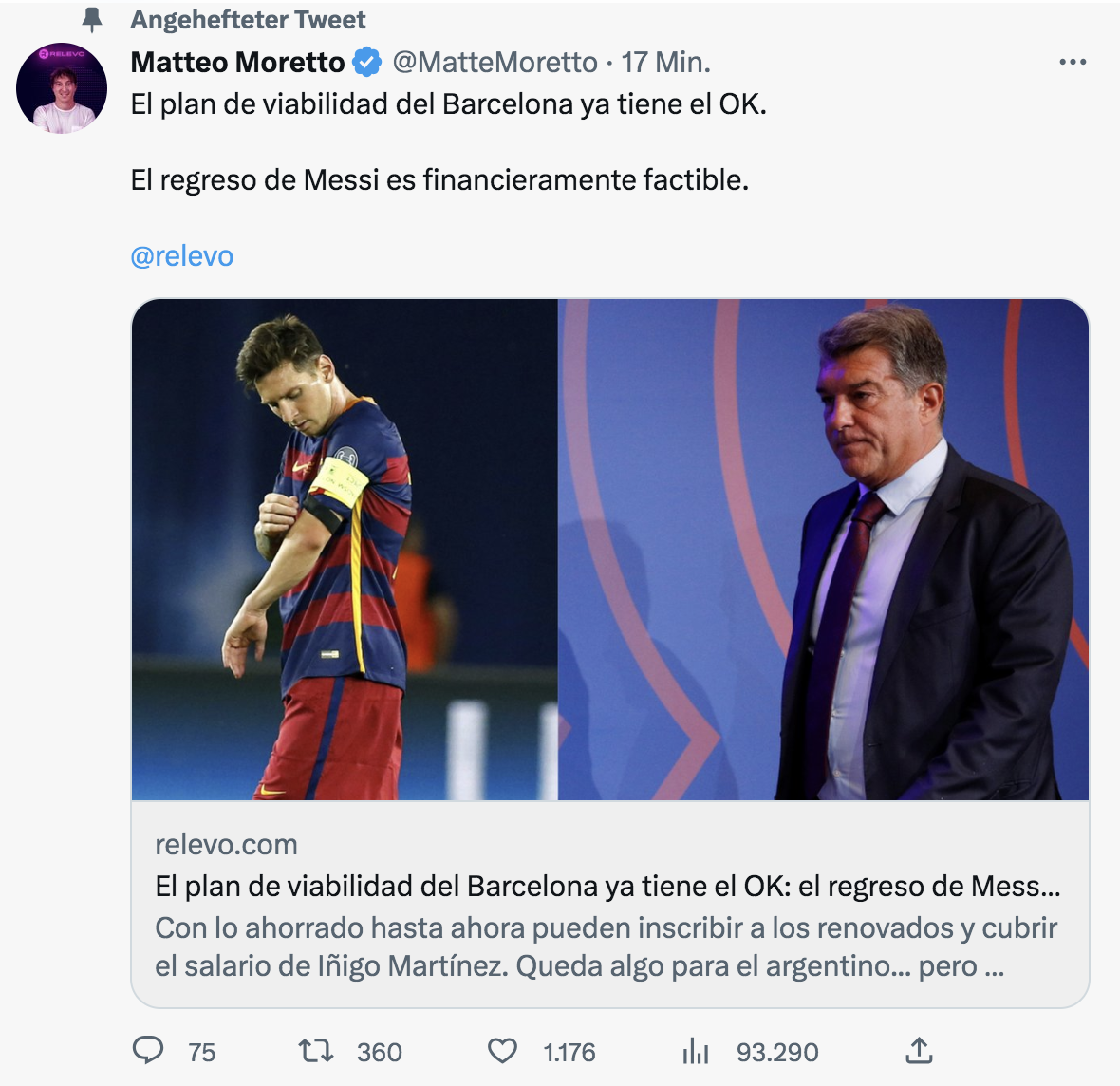The width and height of the screenshot is (1120, 1086).
Task: Click the relevo.com domain label
Action: point(226,844)
